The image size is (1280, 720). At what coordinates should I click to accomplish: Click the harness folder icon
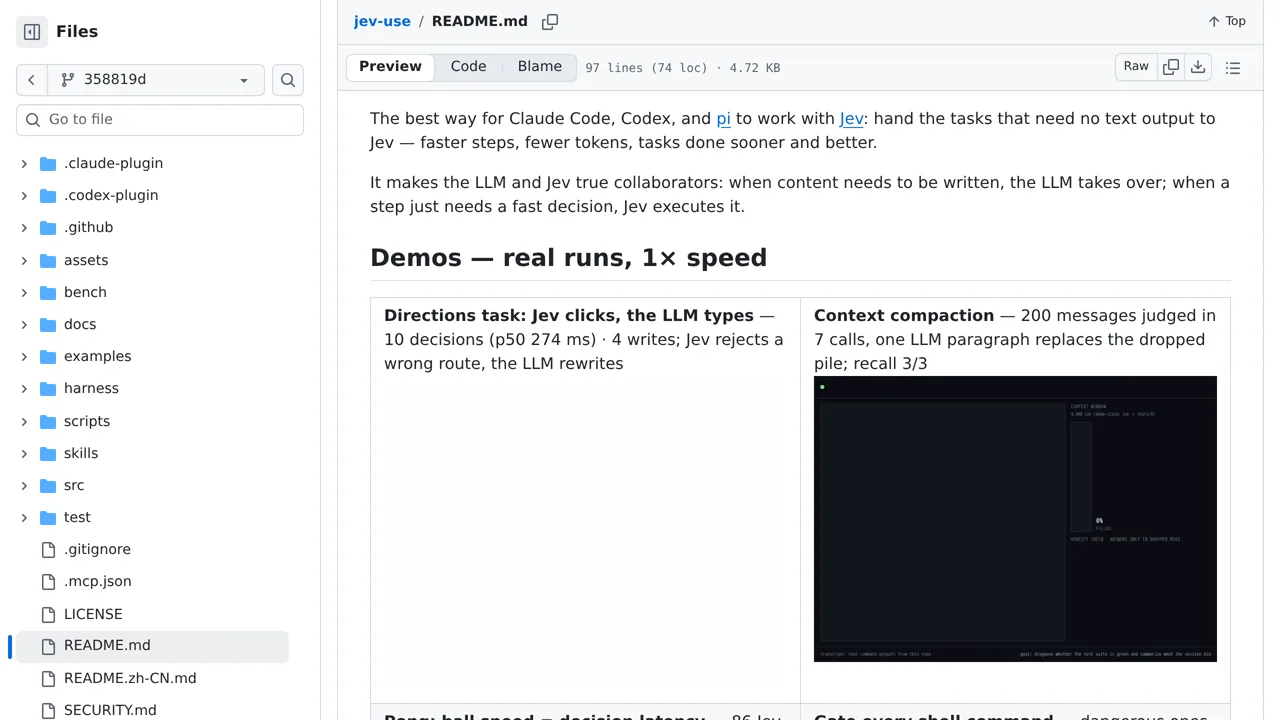tap(48, 388)
